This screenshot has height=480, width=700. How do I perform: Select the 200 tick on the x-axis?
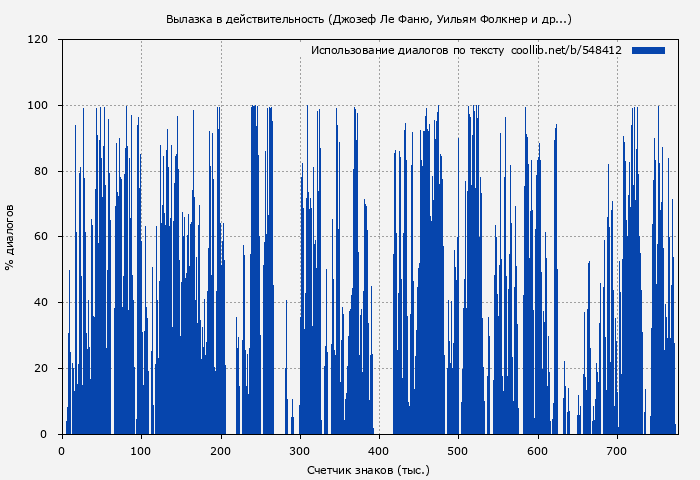pyautogui.click(x=220, y=449)
